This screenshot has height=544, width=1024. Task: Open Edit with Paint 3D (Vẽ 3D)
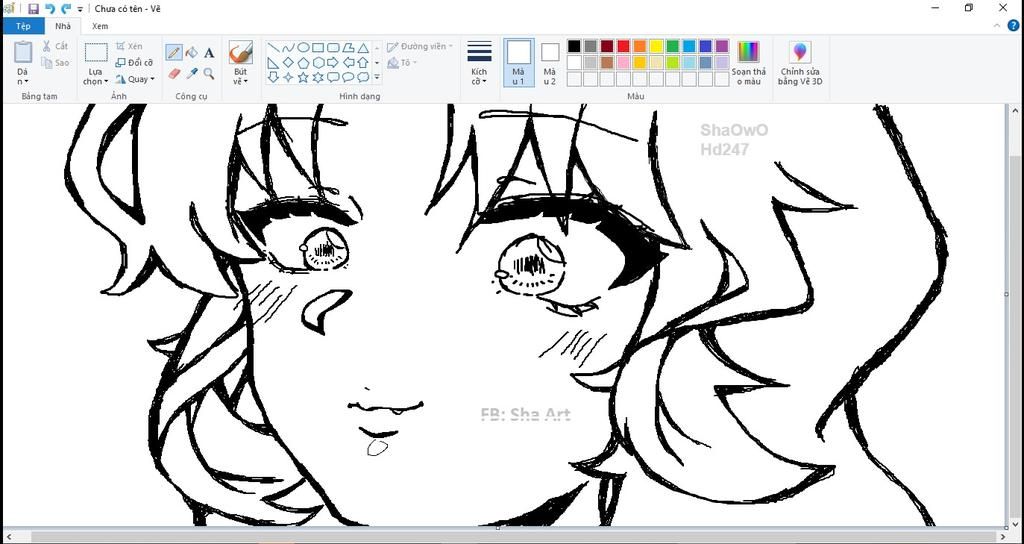[x=800, y=63]
